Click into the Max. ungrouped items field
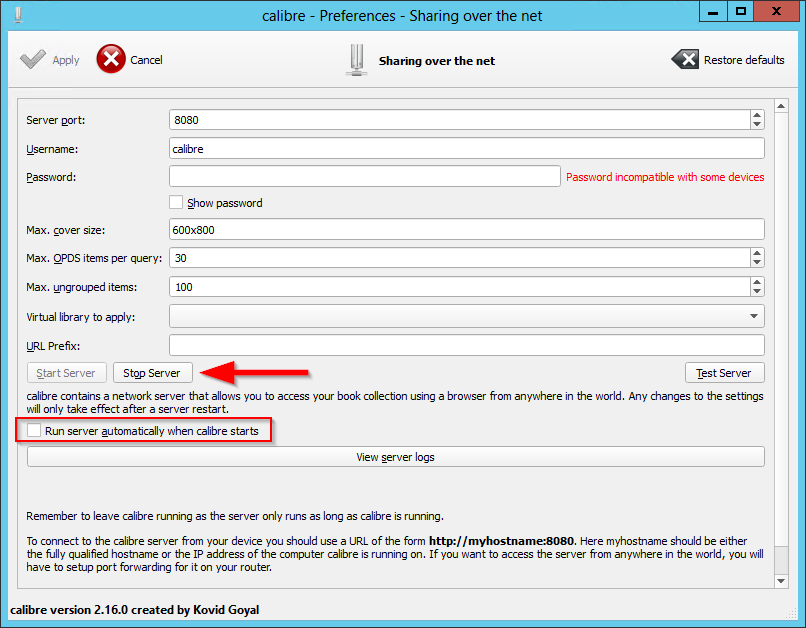 pyautogui.click(x=460, y=287)
